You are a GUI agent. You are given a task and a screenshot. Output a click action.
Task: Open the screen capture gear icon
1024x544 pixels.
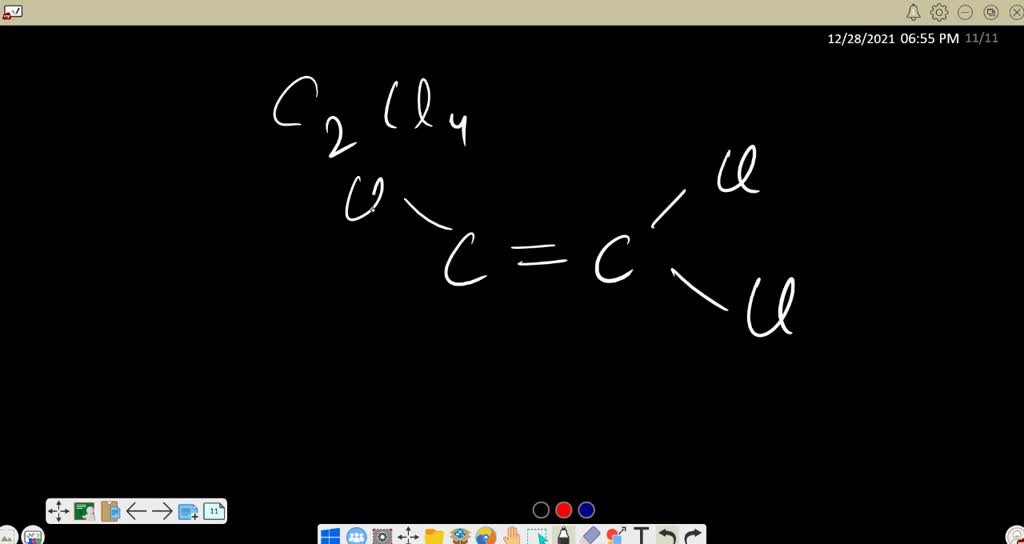pos(383,536)
